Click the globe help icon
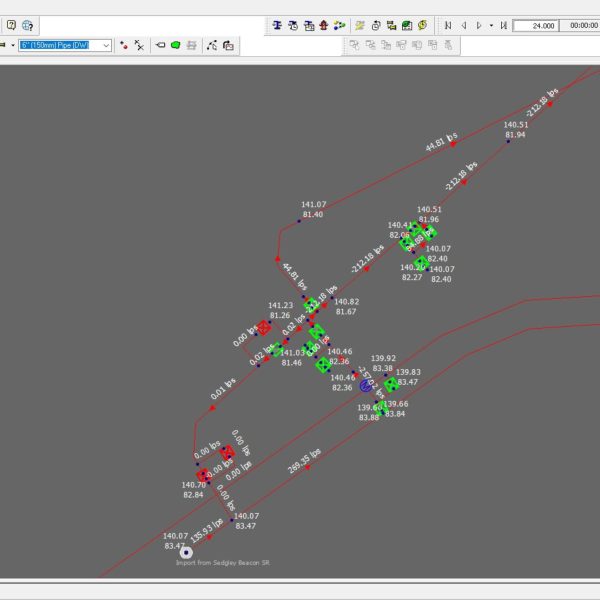Image resolution: width=600 pixels, height=600 pixels. [27, 24]
